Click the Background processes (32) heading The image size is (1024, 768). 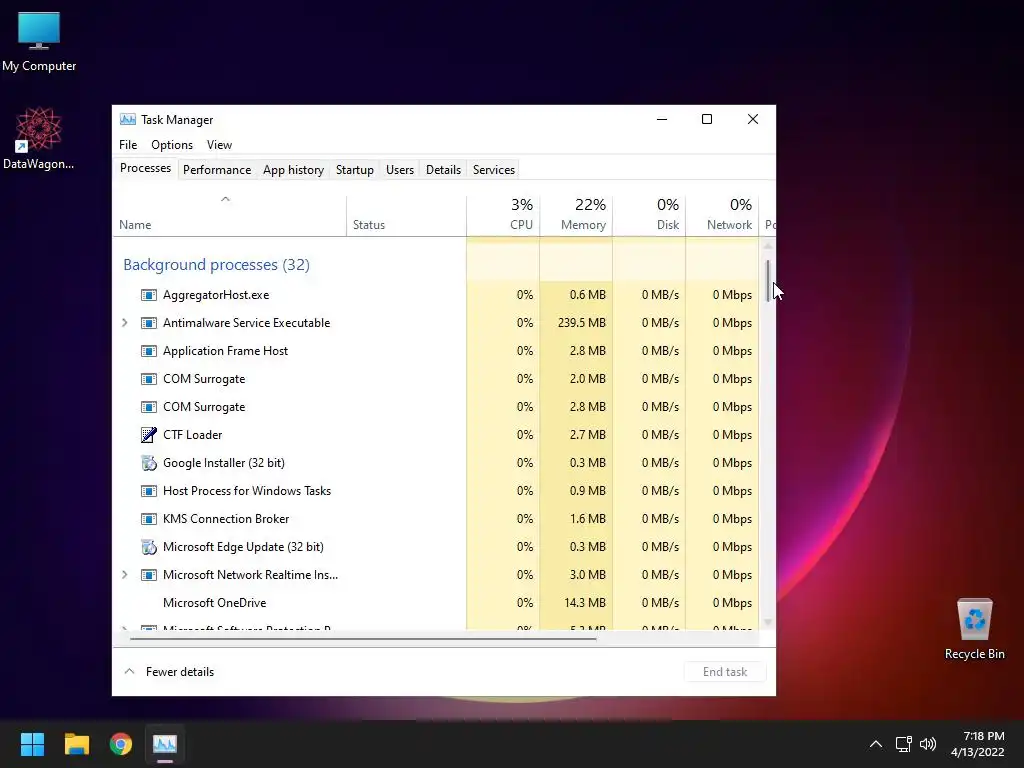pyautogui.click(x=216, y=265)
